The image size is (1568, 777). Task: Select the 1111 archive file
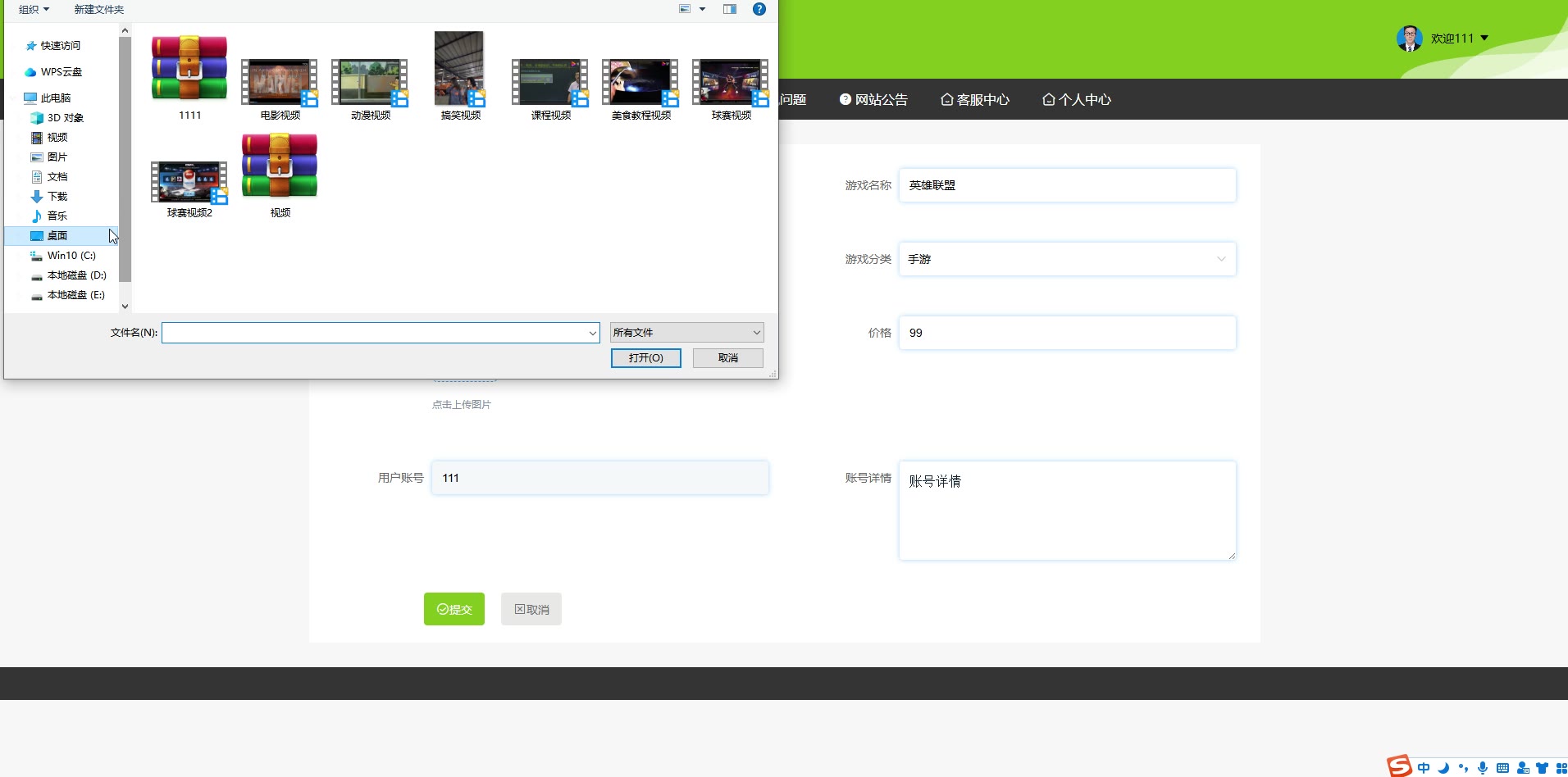[x=189, y=78]
